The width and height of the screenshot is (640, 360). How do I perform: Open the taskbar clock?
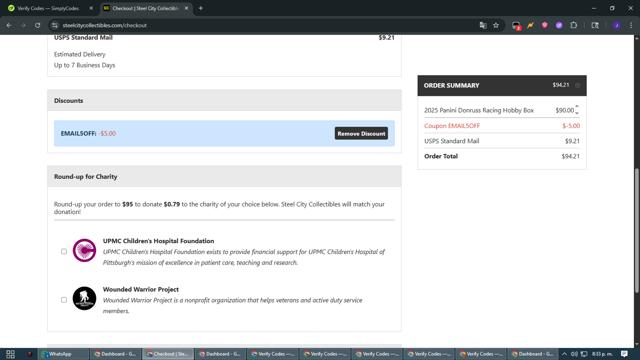[602, 354]
